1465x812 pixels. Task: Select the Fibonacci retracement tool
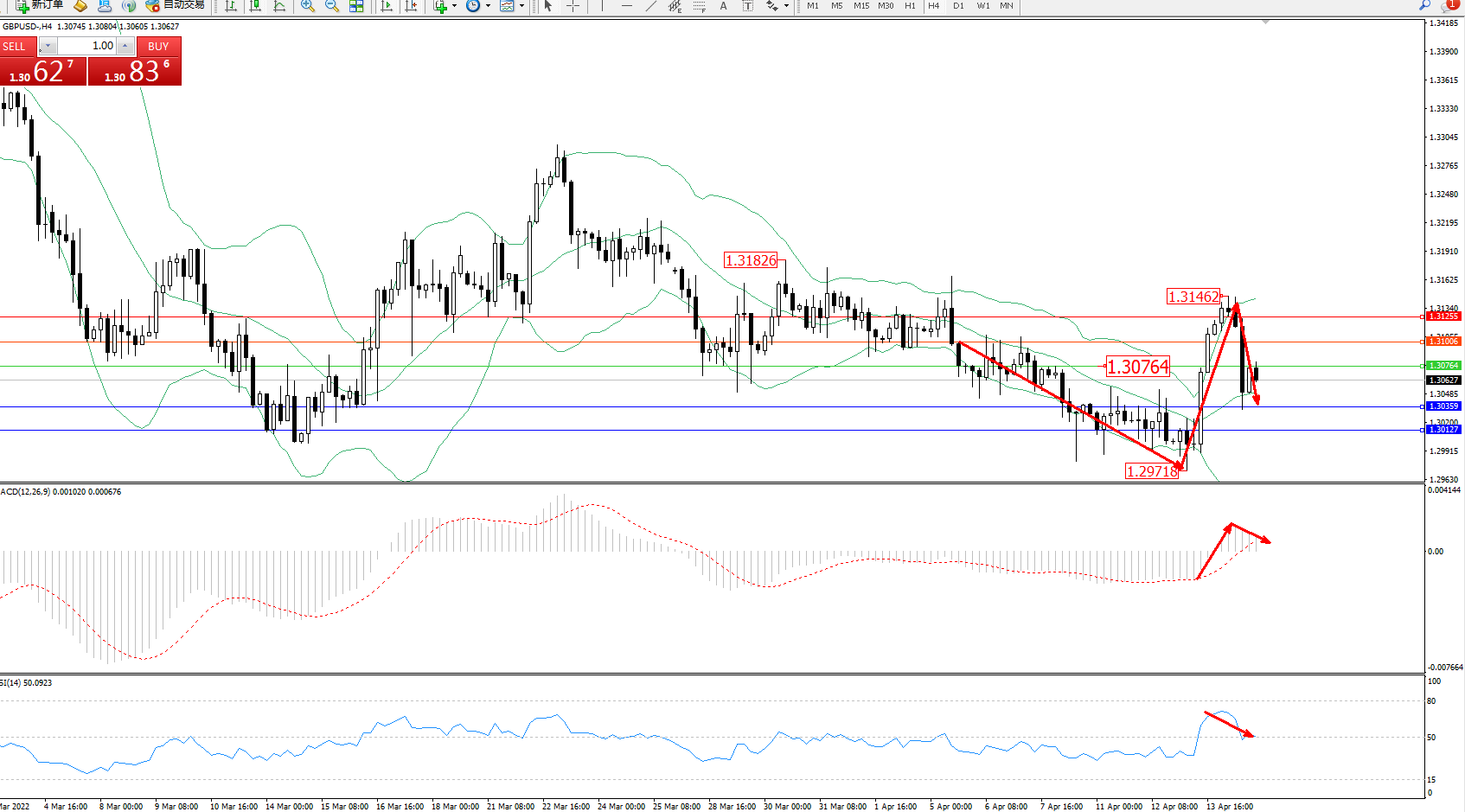click(699, 6)
